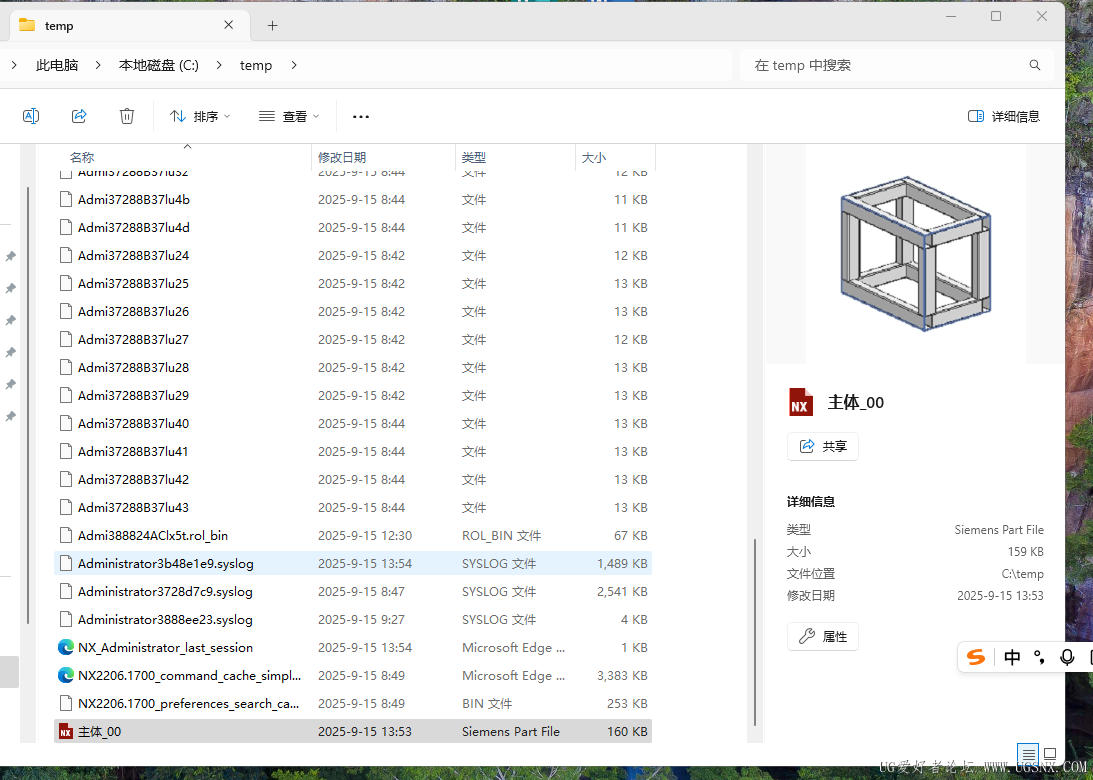Open the 查看 view dropdown
1093x780 pixels.
point(289,116)
